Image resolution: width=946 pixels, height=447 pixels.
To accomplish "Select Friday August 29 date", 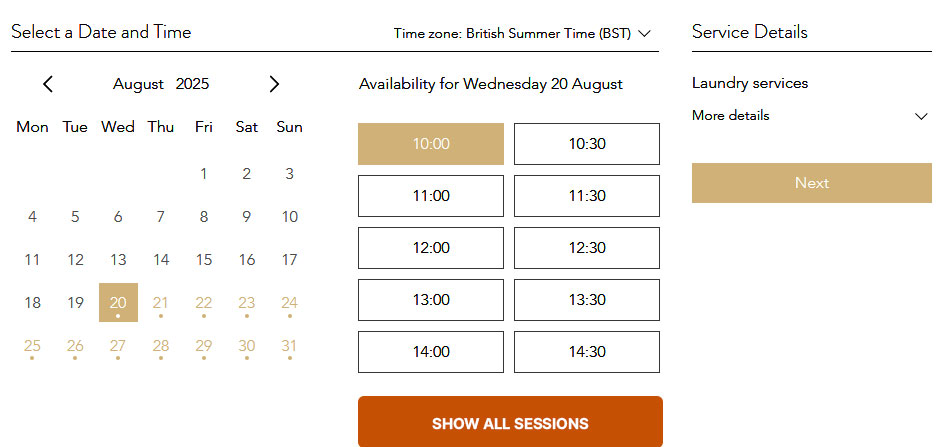I will (204, 347).
